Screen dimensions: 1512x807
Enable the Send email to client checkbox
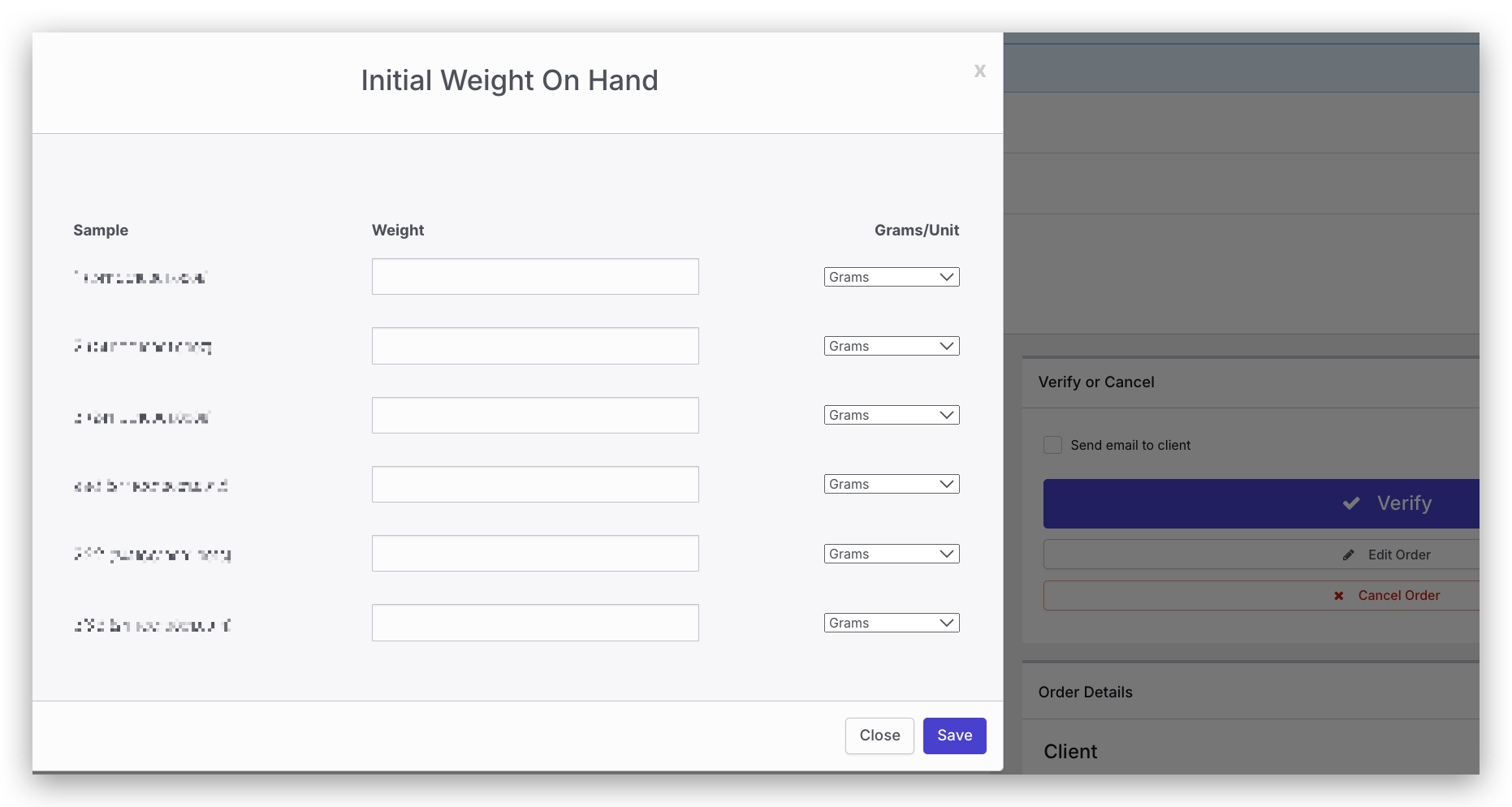pos(1052,445)
